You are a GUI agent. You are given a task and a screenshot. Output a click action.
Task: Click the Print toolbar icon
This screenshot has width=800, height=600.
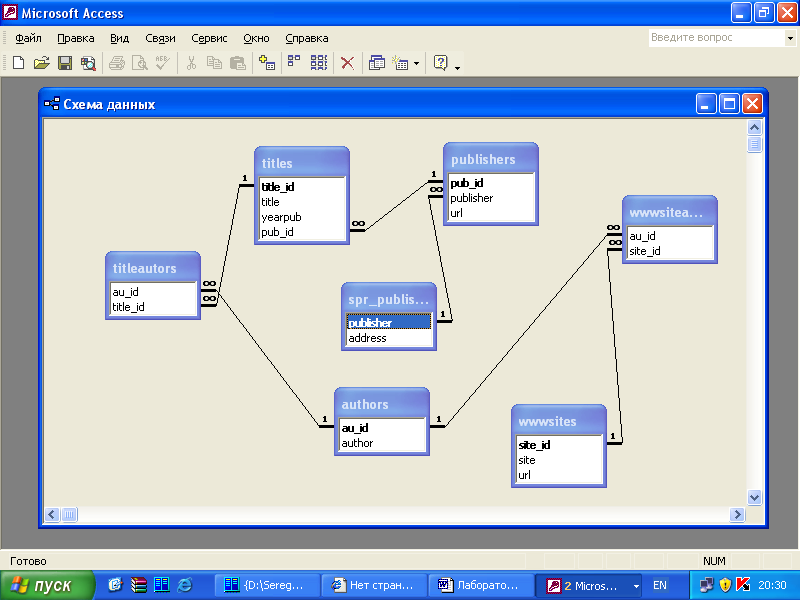click(x=117, y=63)
